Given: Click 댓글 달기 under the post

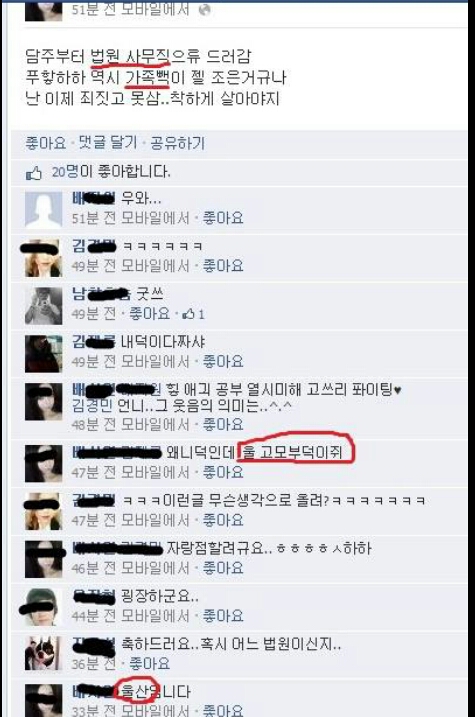Looking at the screenshot, I should (108, 143).
